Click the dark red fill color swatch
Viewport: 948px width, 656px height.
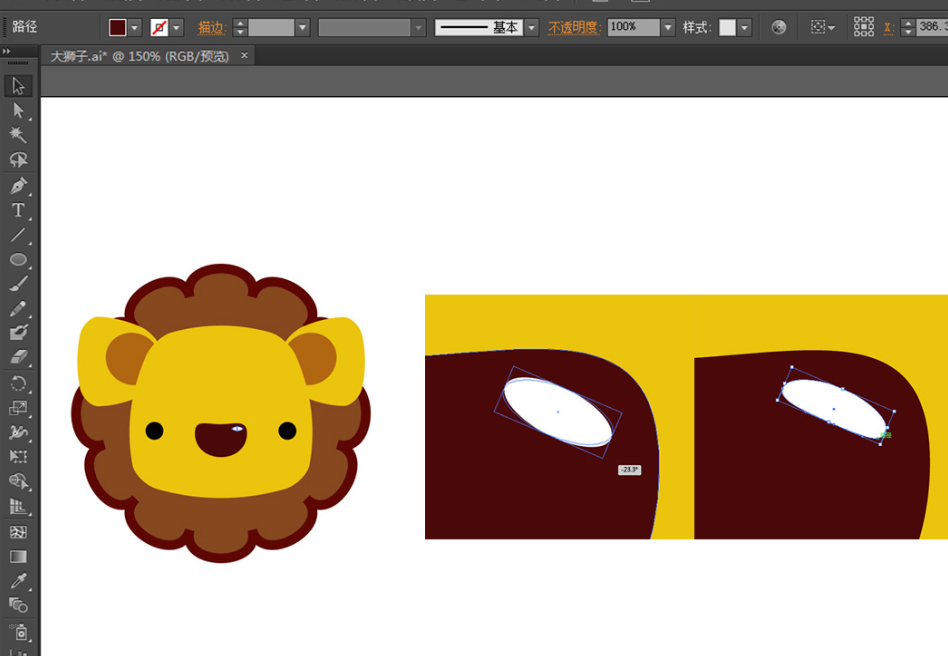click(x=118, y=28)
